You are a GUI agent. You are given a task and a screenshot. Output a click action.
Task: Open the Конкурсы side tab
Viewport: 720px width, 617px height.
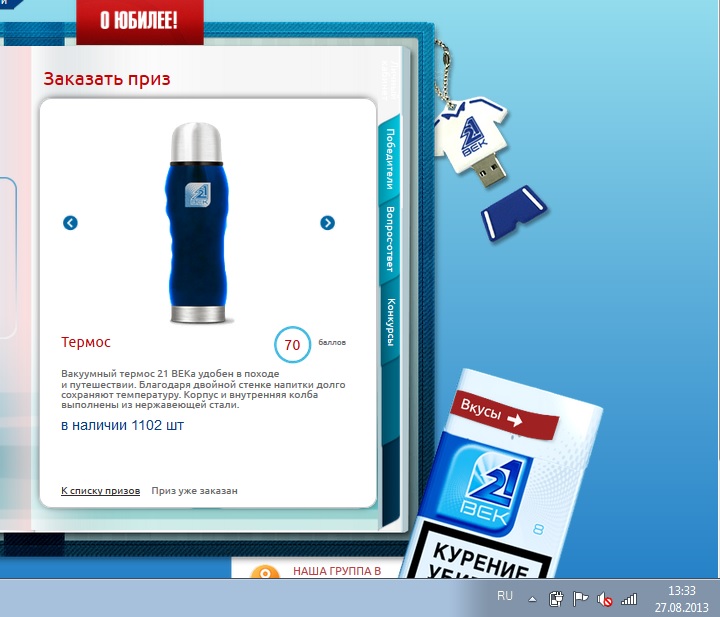coord(390,322)
